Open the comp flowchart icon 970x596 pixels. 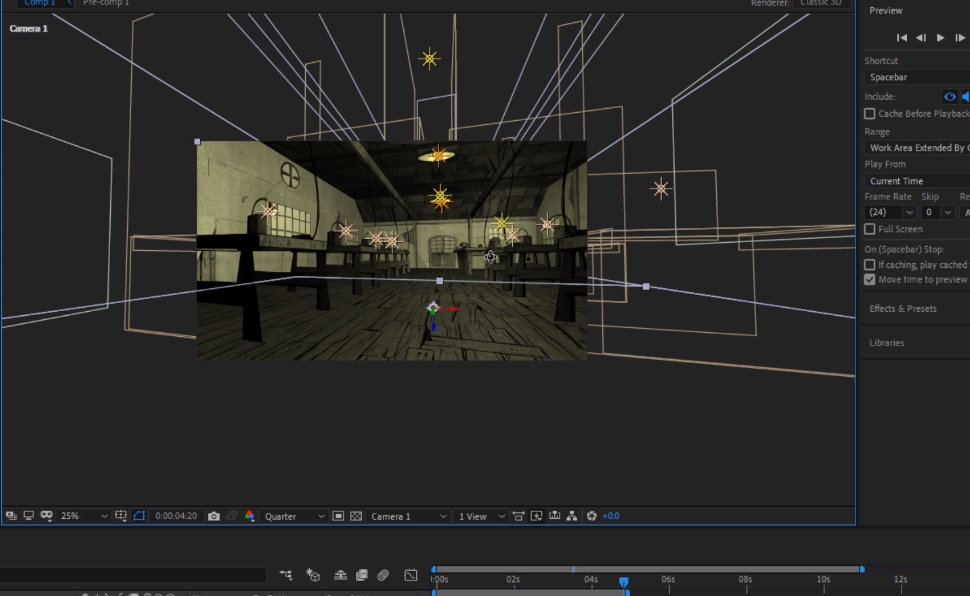click(571, 516)
